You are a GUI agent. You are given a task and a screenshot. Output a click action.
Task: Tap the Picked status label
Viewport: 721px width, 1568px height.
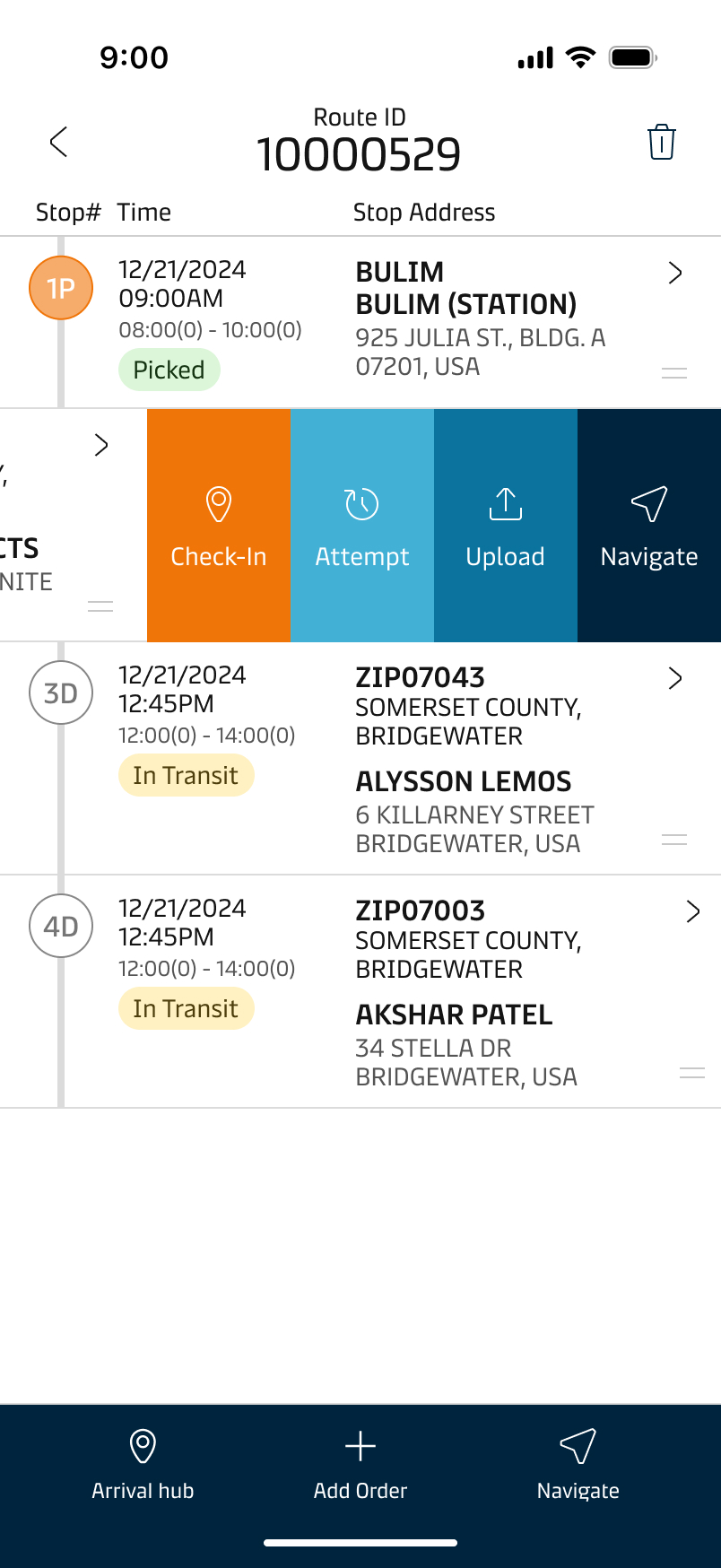click(x=169, y=370)
